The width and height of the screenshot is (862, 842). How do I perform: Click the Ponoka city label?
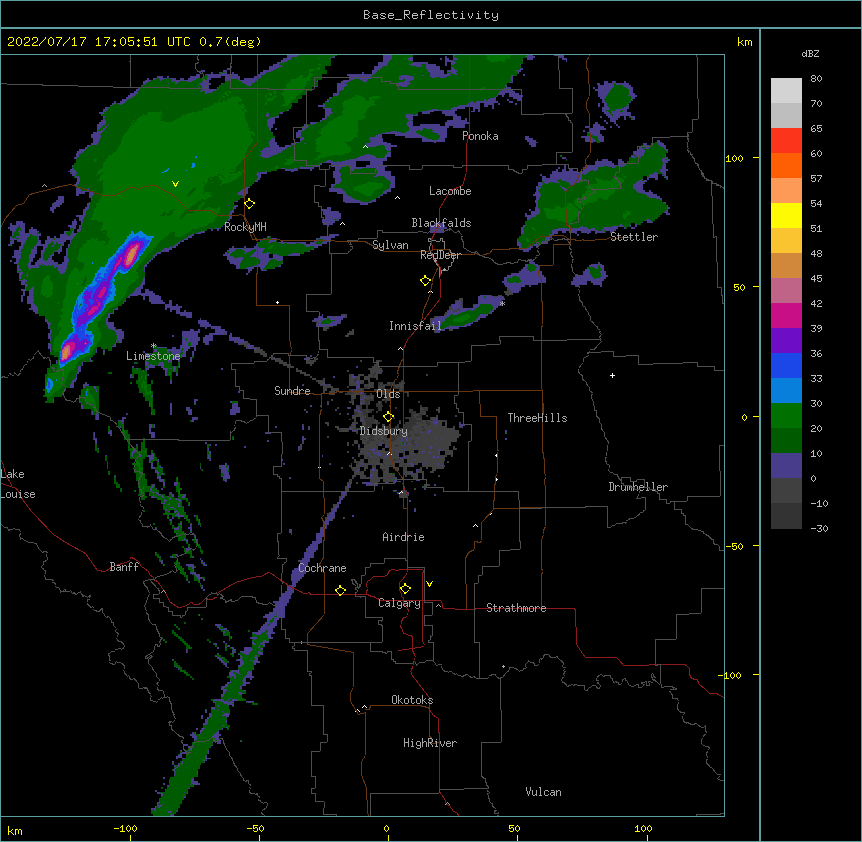(x=480, y=136)
